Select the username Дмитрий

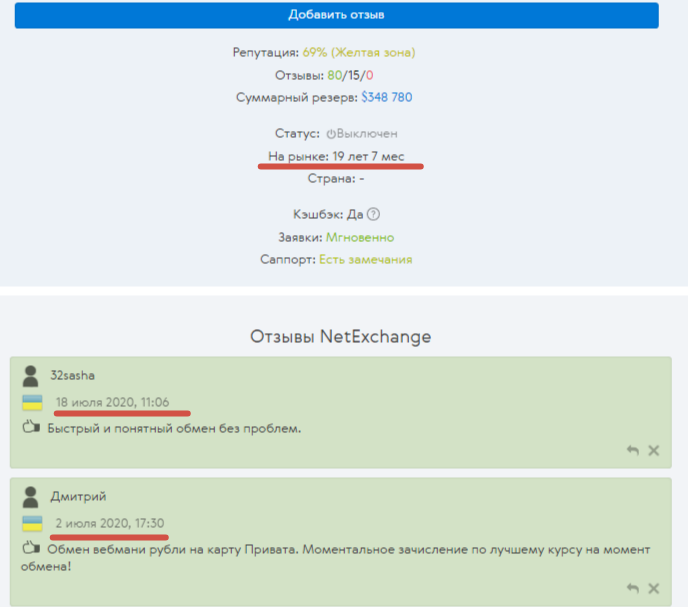79,496
